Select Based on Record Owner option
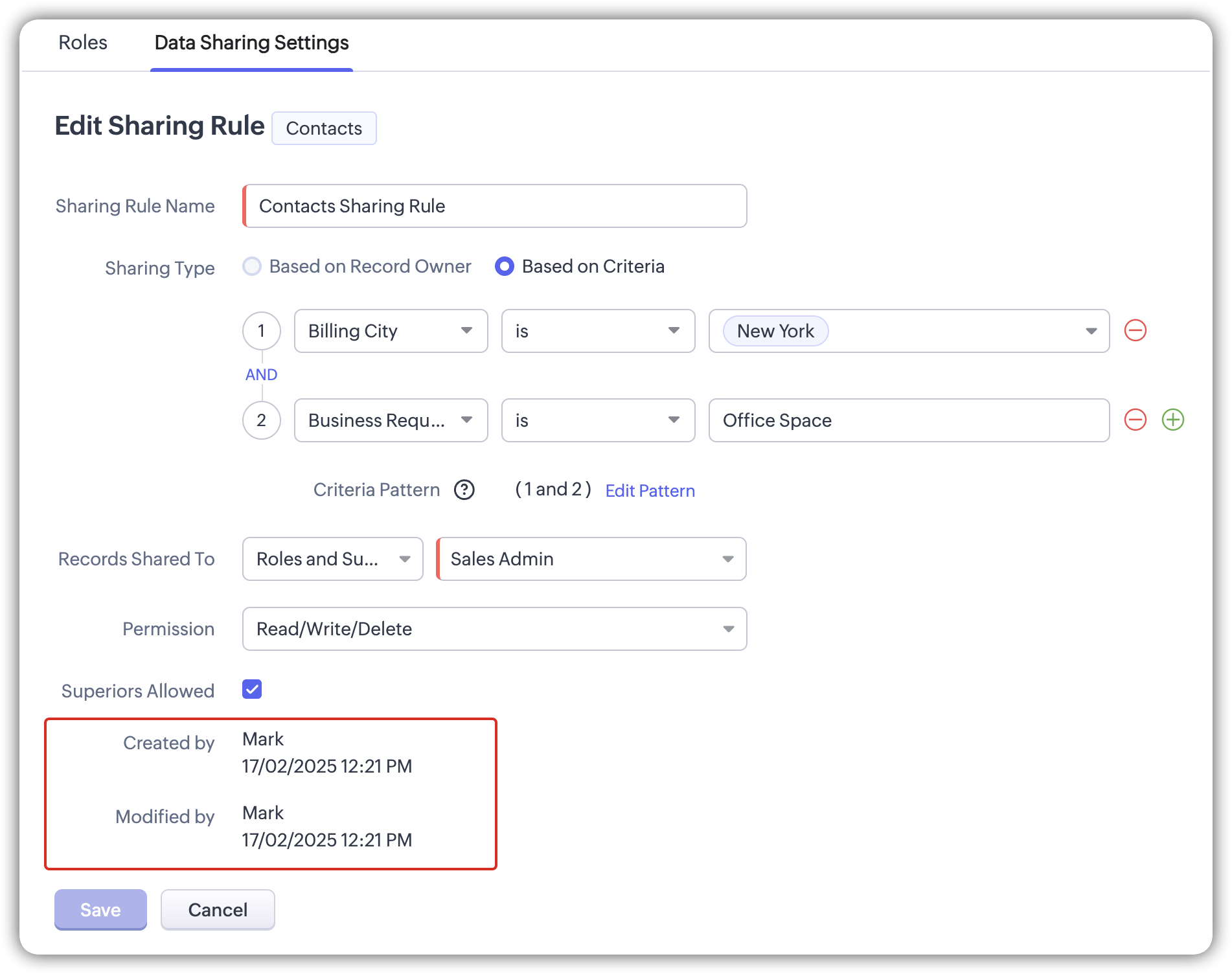Screen dimensions: 1232x974 coord(252,266)
